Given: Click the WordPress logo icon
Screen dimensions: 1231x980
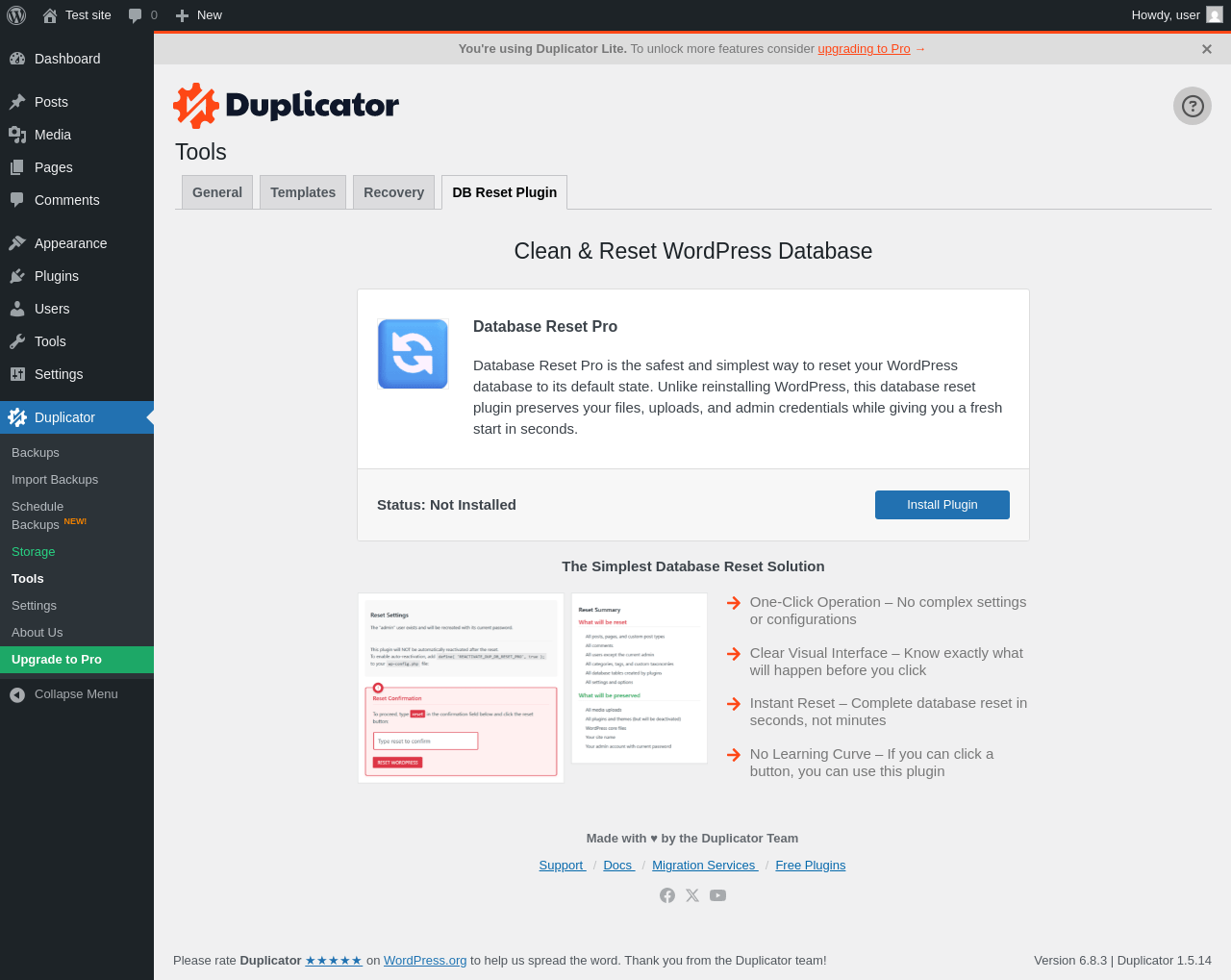Looking at the screenshot, I should (16, 15).
